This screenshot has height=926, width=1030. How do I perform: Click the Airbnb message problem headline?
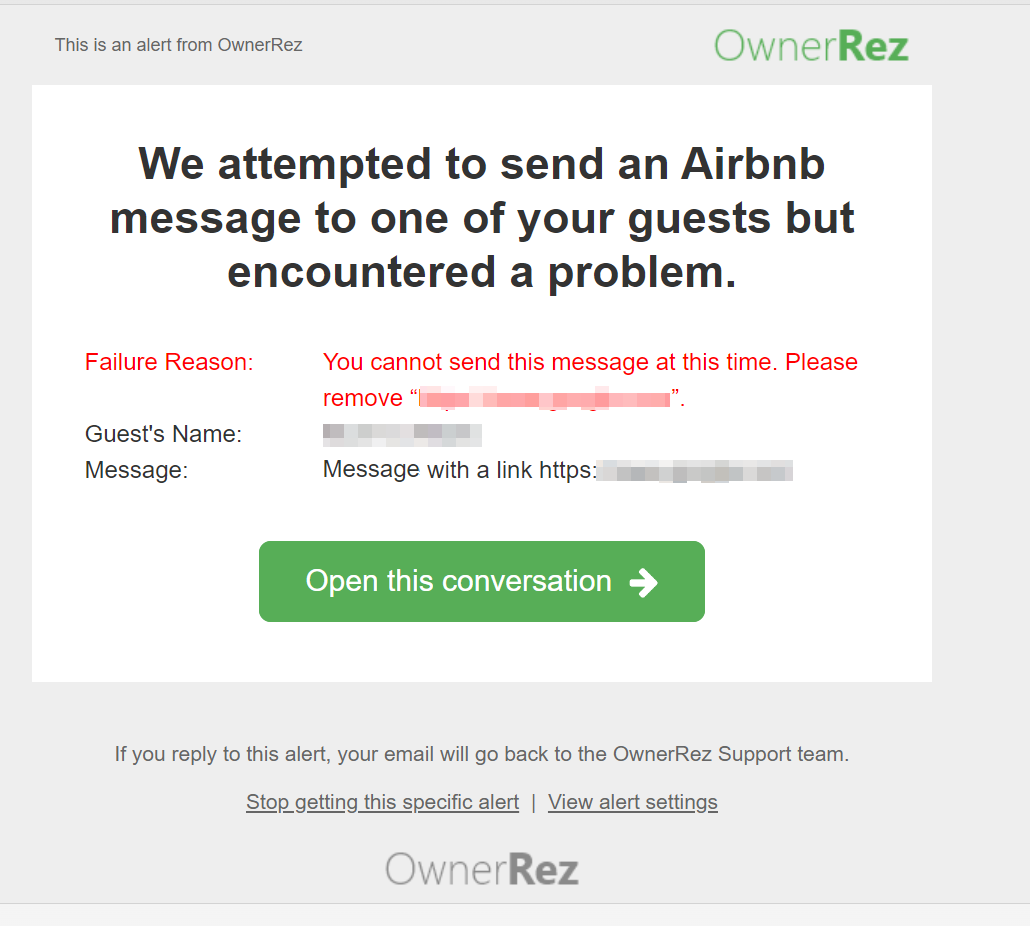[481, 218]
